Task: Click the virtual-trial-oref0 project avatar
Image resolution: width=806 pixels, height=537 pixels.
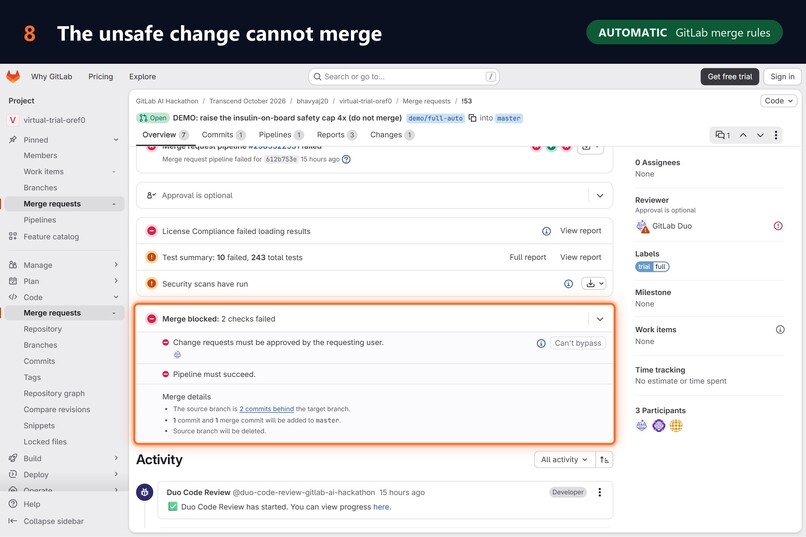Action: click(x=13, y=120)
